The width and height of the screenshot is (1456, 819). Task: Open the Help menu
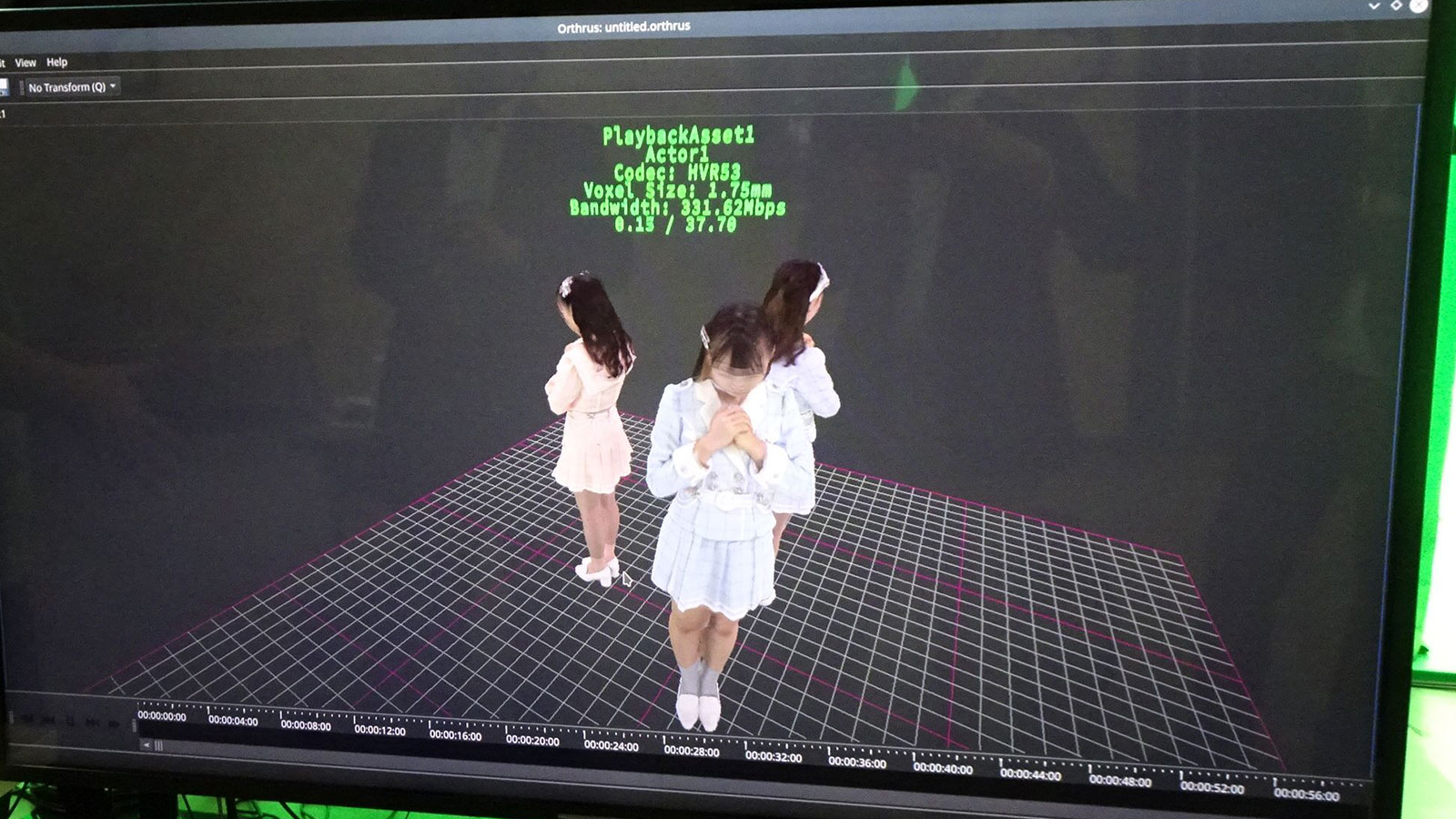coord(56,63)
